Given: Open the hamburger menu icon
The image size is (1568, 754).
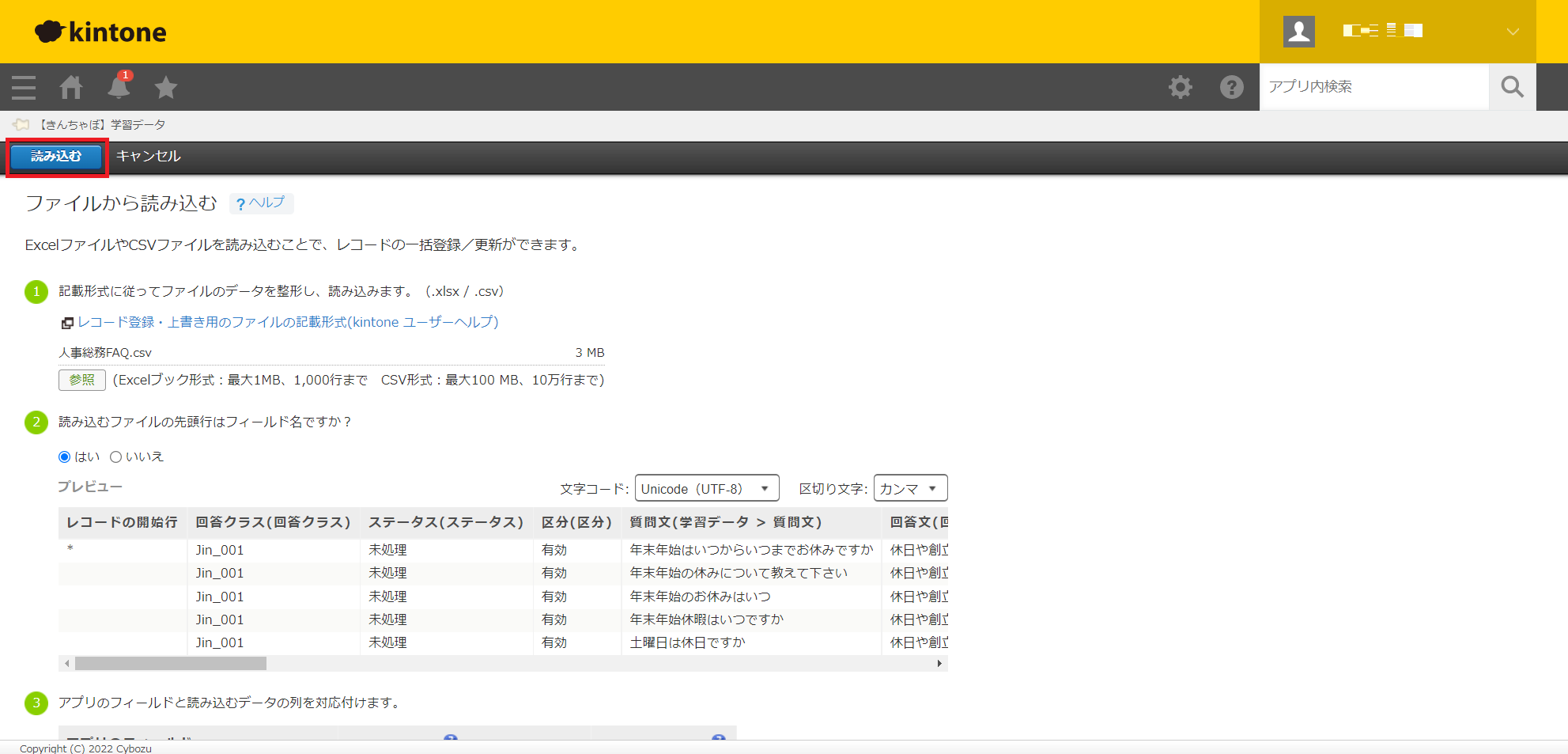Looking at the screenshot, I should click(24, 87).
